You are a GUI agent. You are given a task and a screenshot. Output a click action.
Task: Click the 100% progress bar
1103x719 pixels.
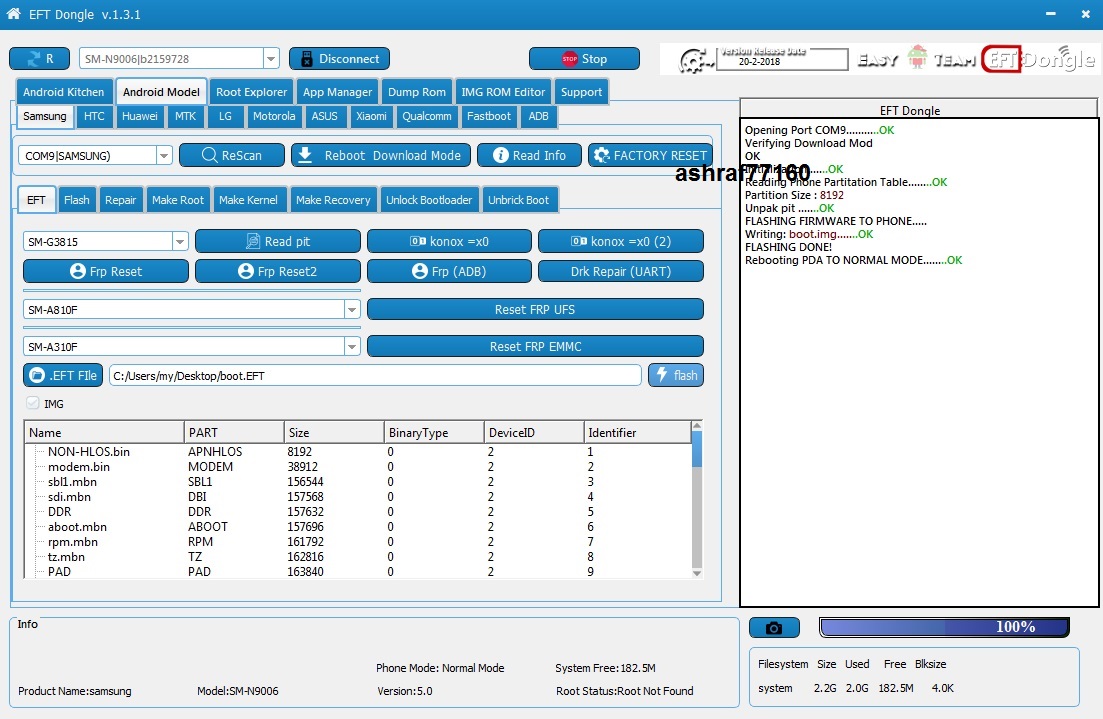coord(944,627)
